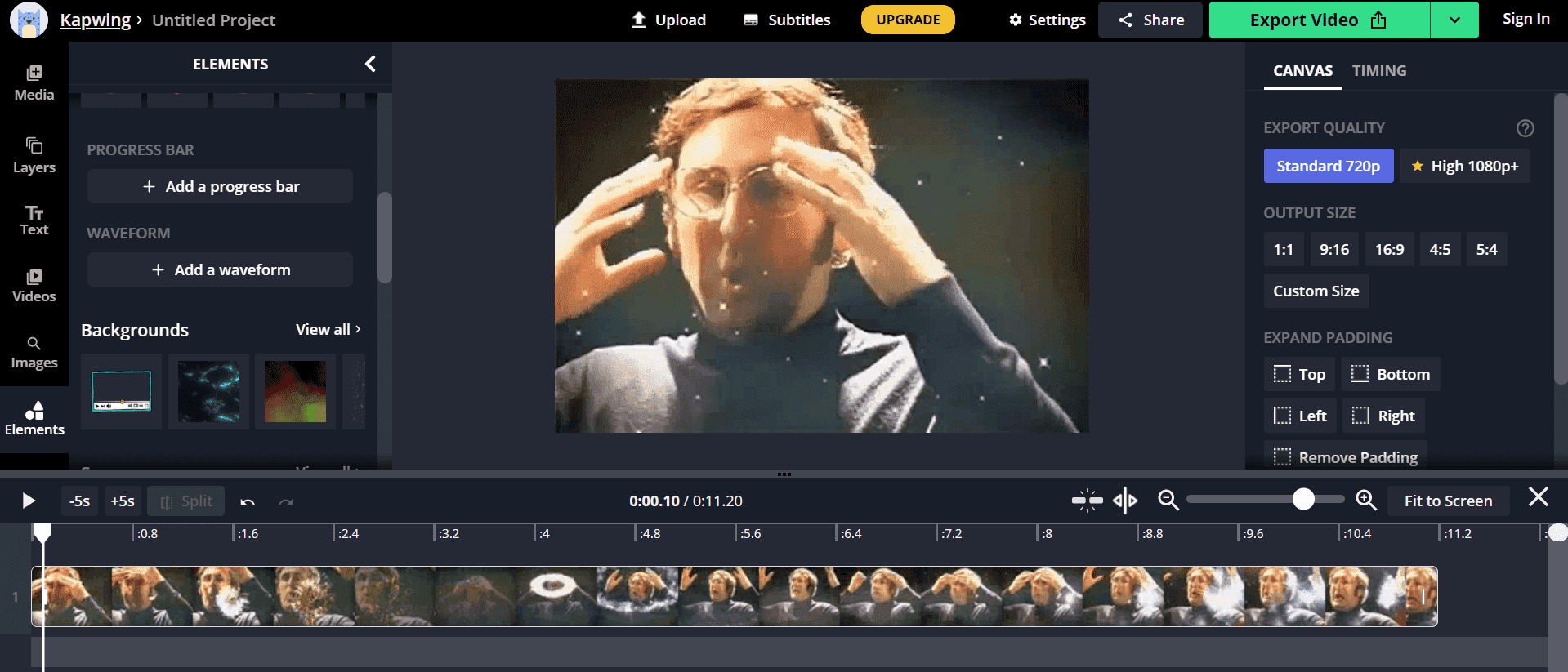Viewport: 1568px width, 672px height.
Task: Choose the video player frame background thumbnail
Action: [122, 391]
